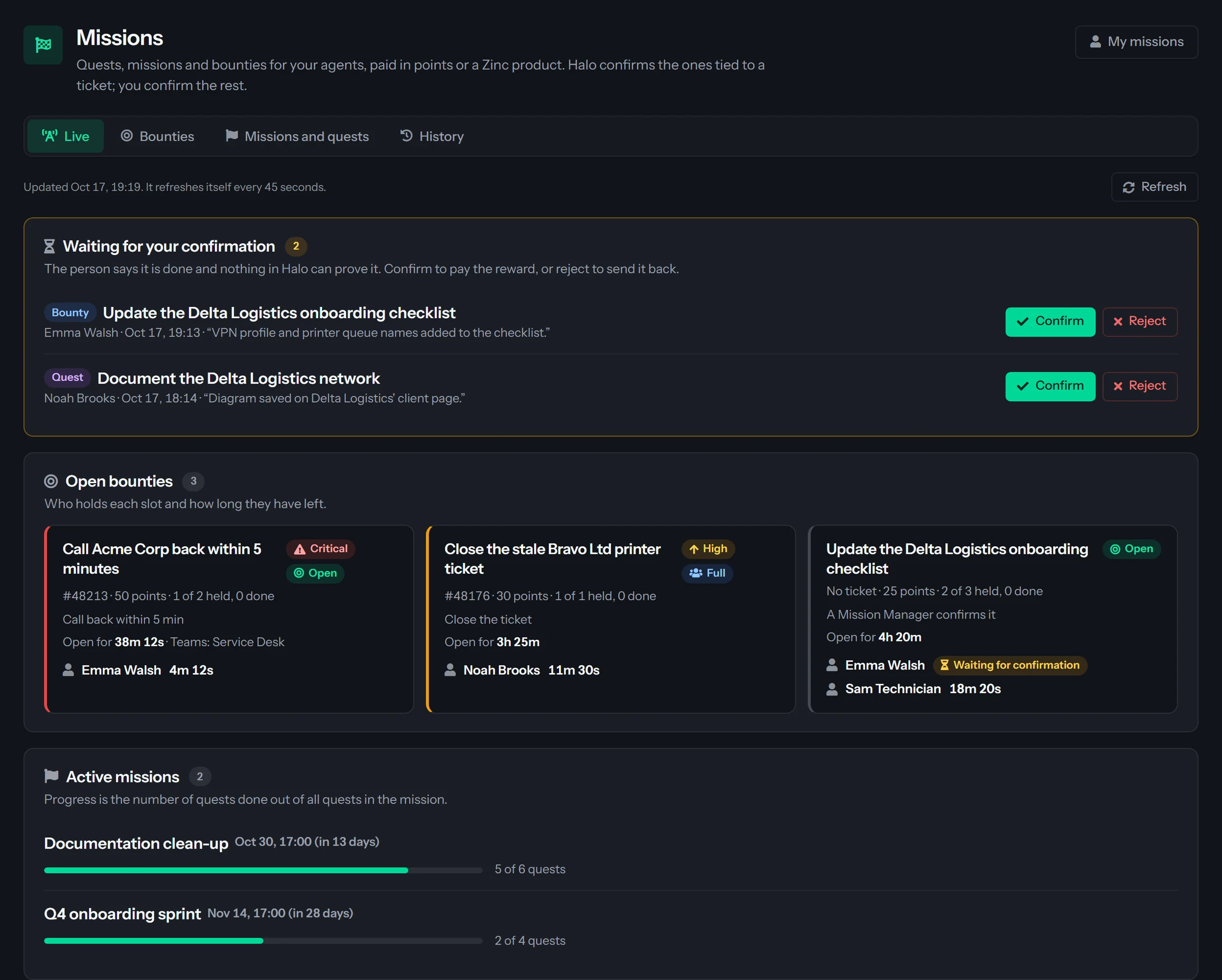Click the Open bounties count badge 3
The height and width of the screenshot is (980, 1222).
point(193,481)
